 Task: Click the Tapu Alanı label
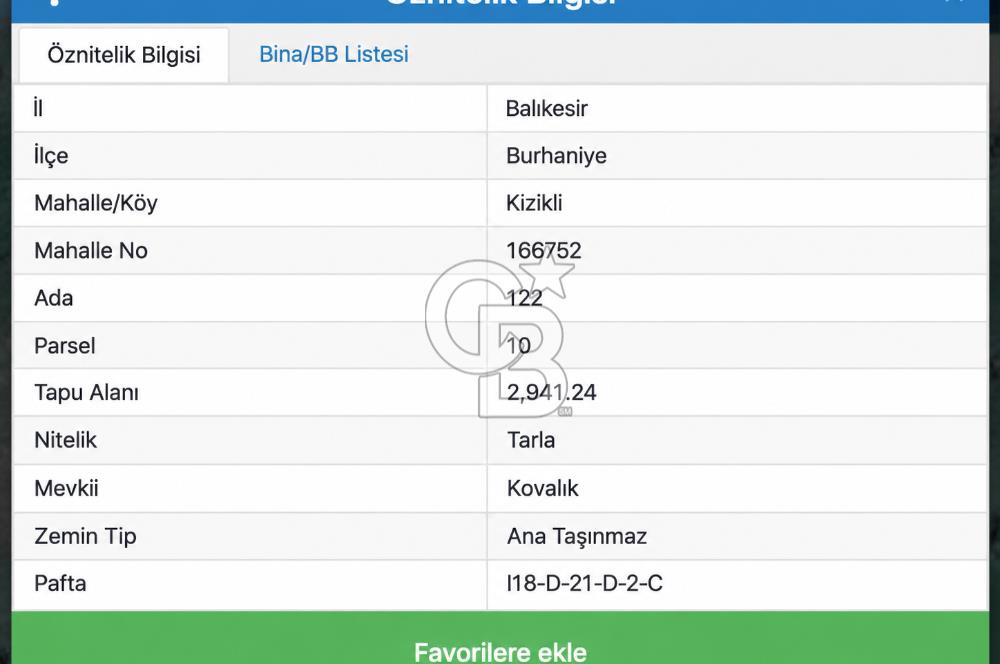pos(86,392)
